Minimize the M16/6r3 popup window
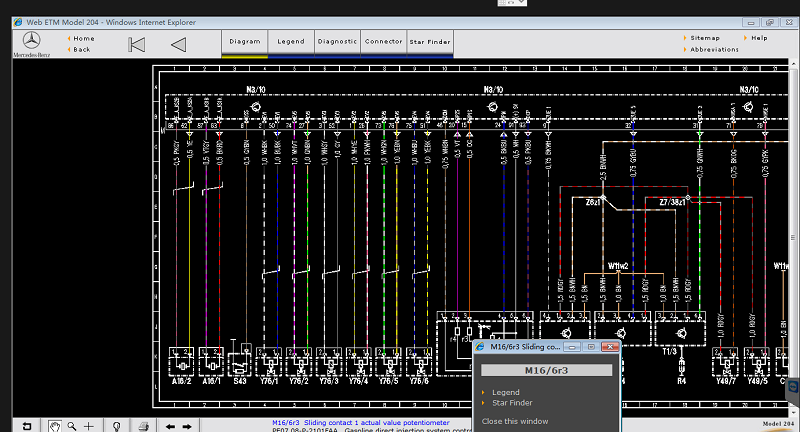Viewport: 800px width, 432px height. (572, 347)
